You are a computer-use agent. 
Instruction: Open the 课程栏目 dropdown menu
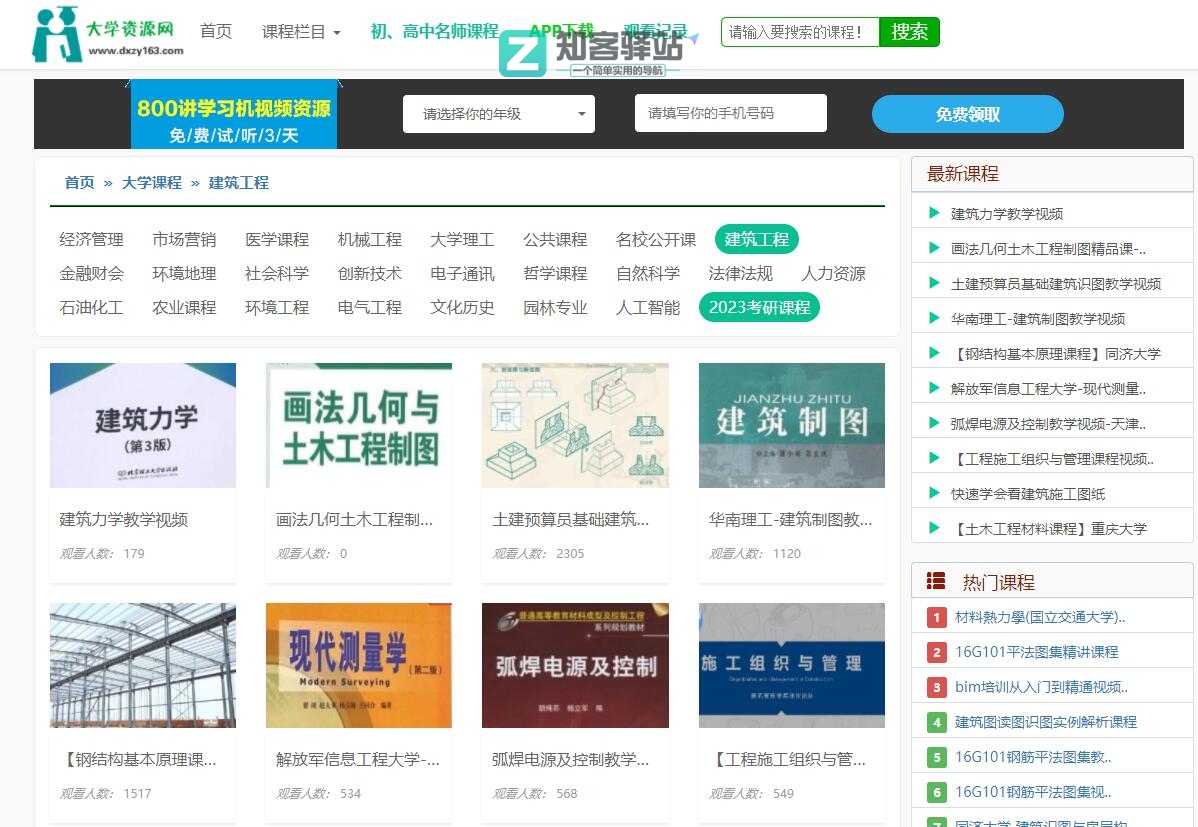tap(294, 31)
